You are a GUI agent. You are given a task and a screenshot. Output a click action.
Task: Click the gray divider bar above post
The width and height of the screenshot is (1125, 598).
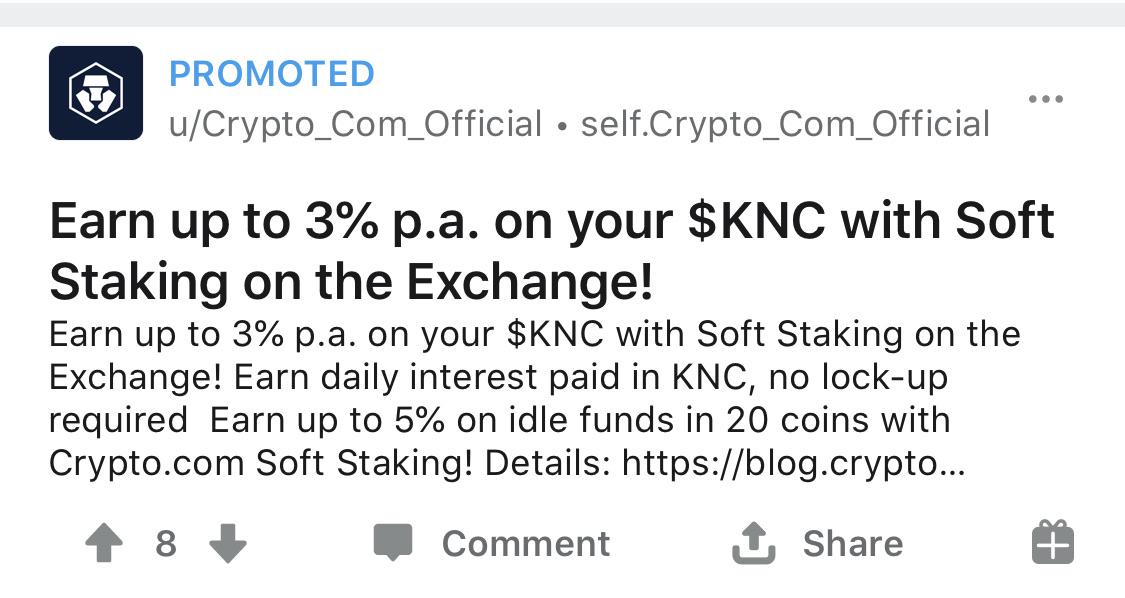coord(562,13)
